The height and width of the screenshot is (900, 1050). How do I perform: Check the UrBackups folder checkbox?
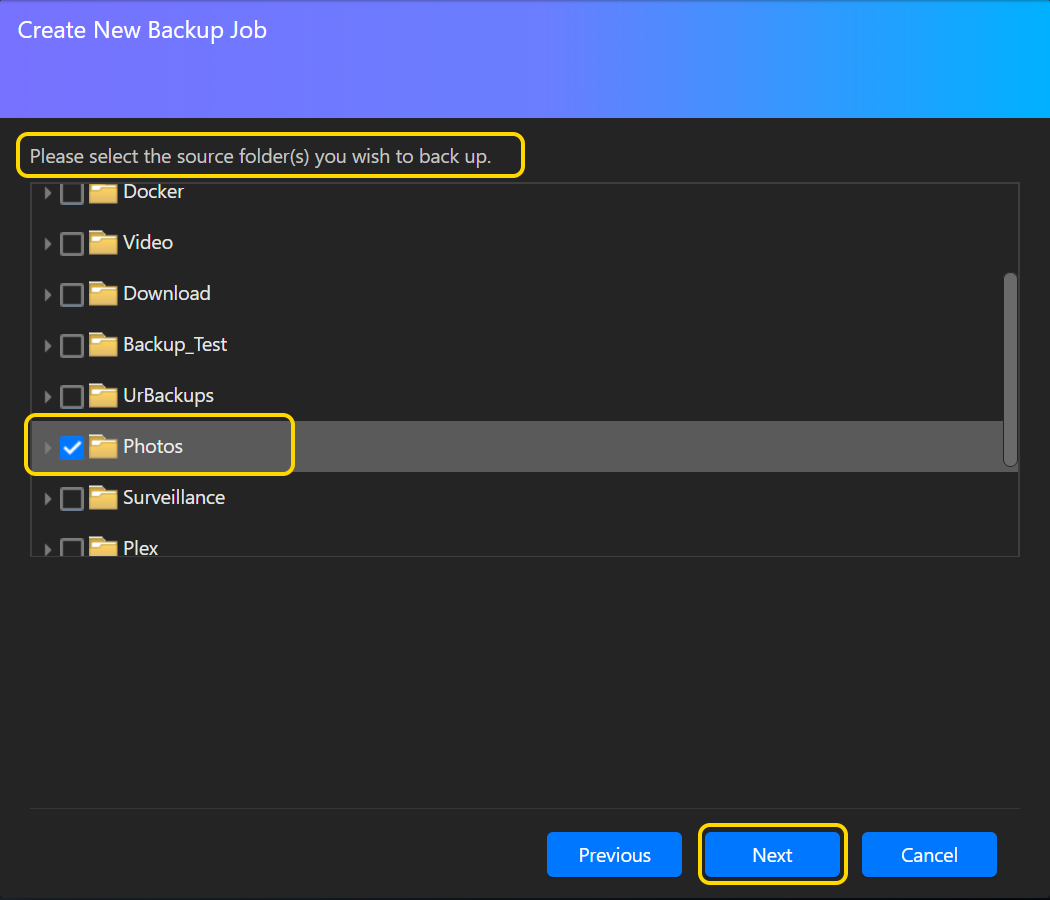coord(72,396)
